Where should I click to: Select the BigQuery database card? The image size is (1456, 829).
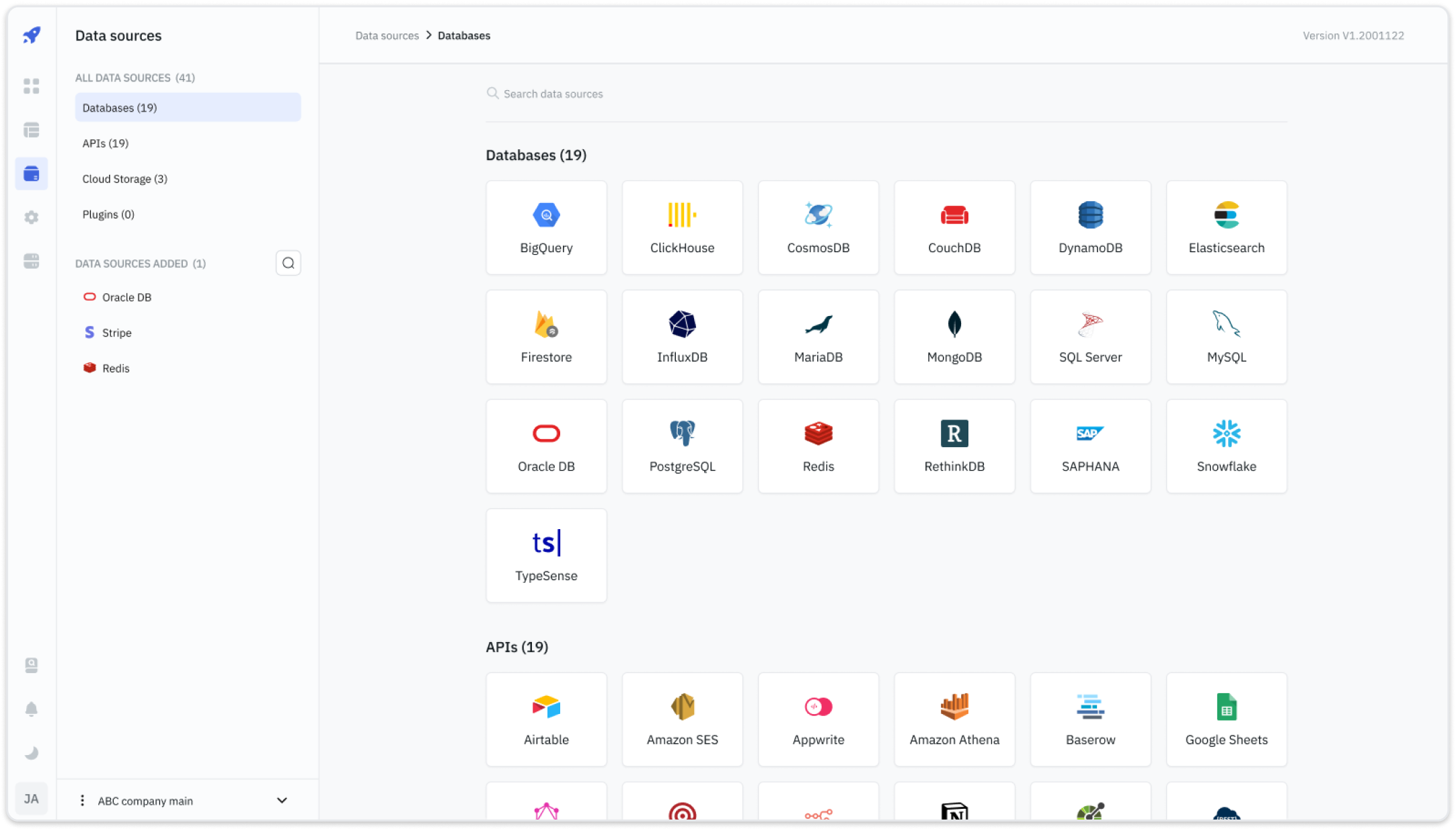546,227
